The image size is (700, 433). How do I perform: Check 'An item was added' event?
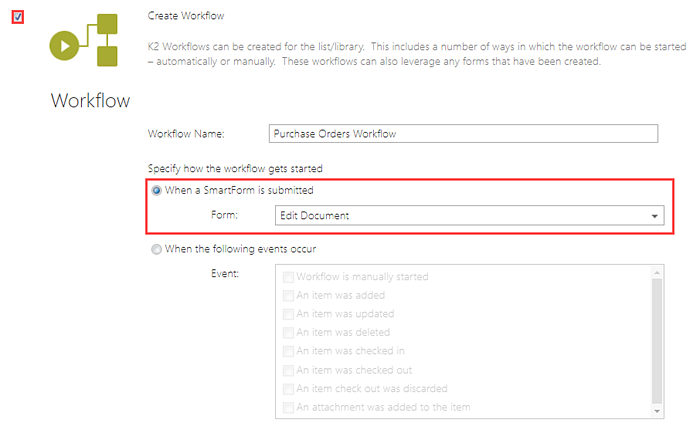pyautogui.click(x=289, y=295)
